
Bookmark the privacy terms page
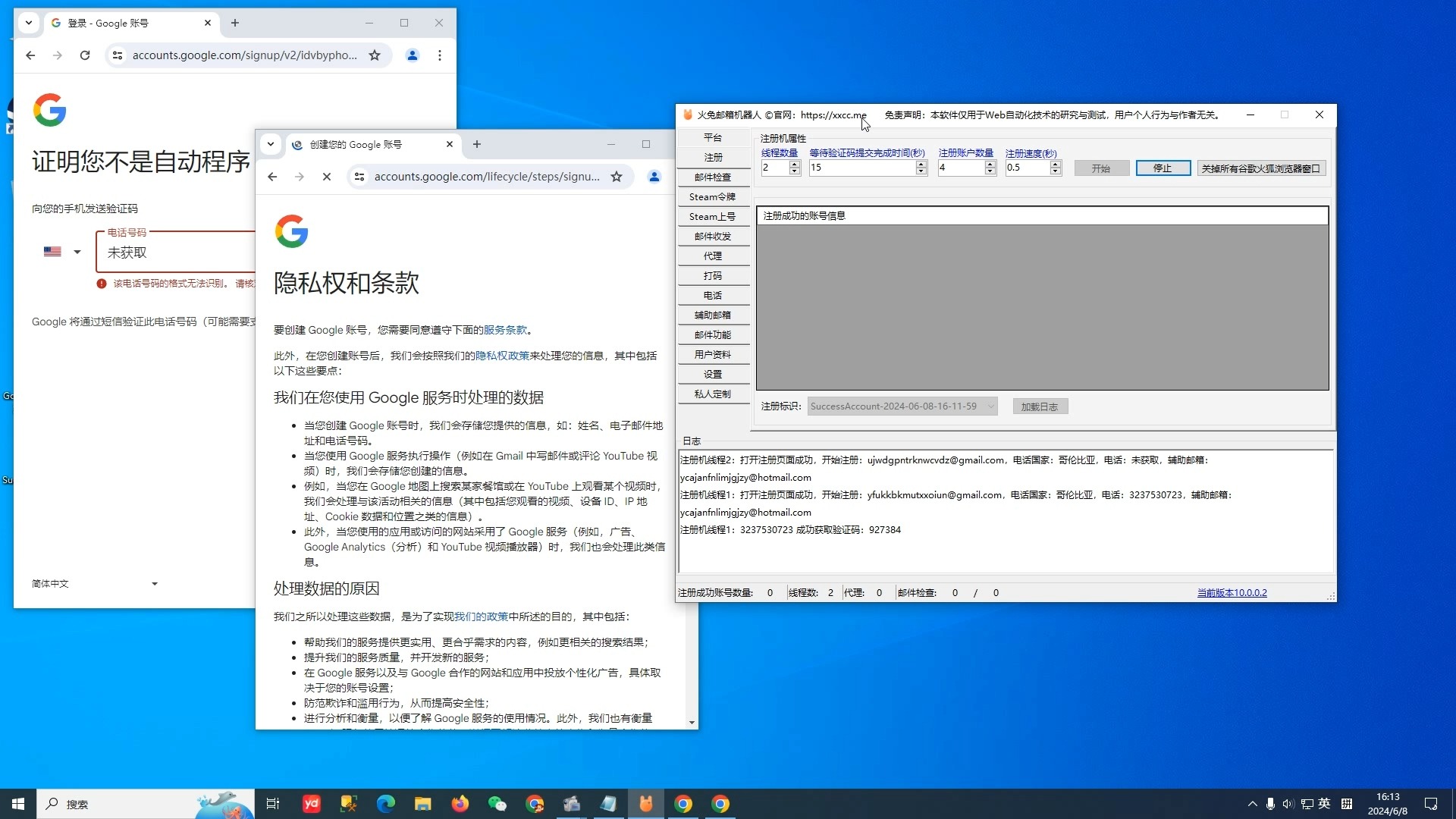tap(617, 177)
